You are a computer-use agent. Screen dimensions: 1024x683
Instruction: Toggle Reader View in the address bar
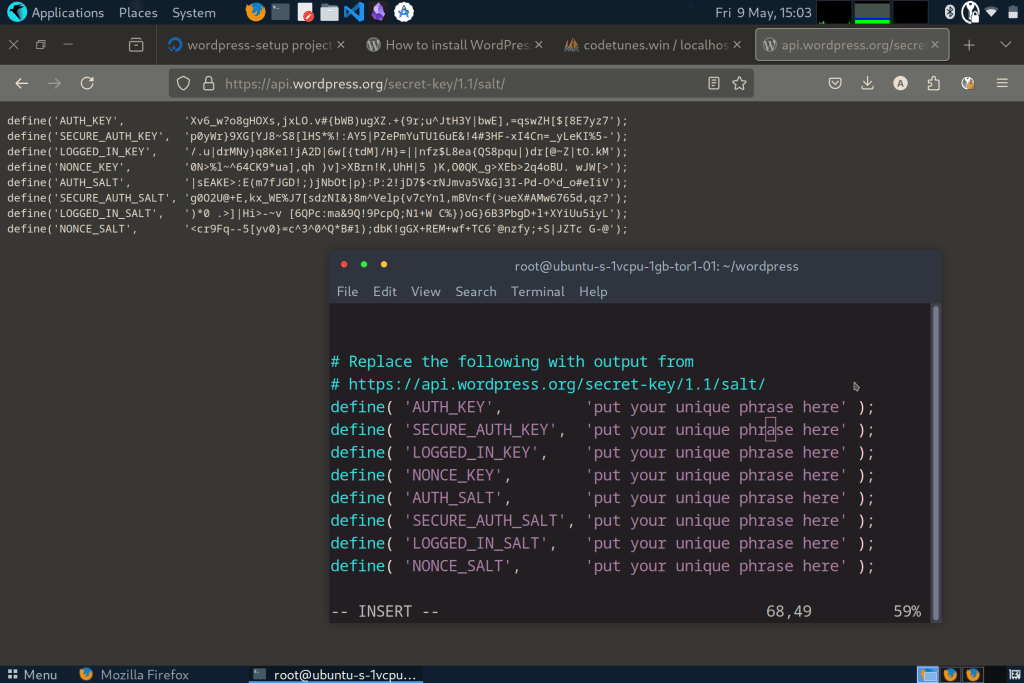714,83
